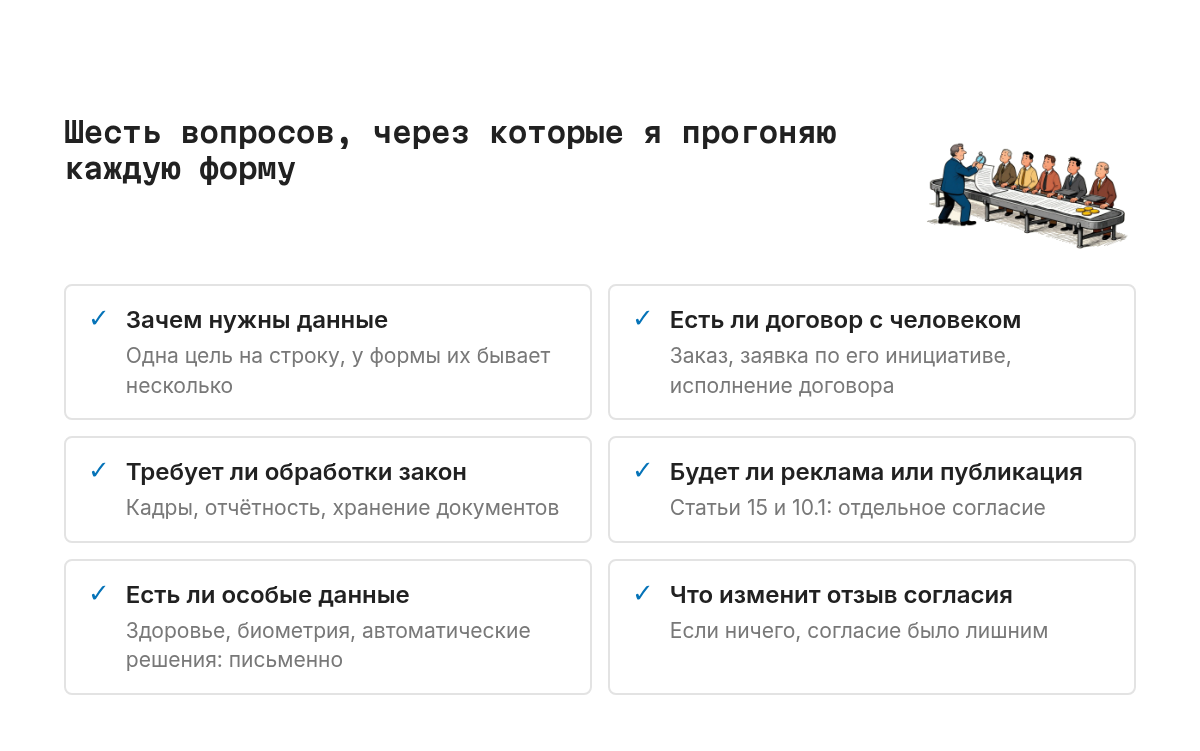Click the card title 'Есть ли особые данные'

[268, 595]
